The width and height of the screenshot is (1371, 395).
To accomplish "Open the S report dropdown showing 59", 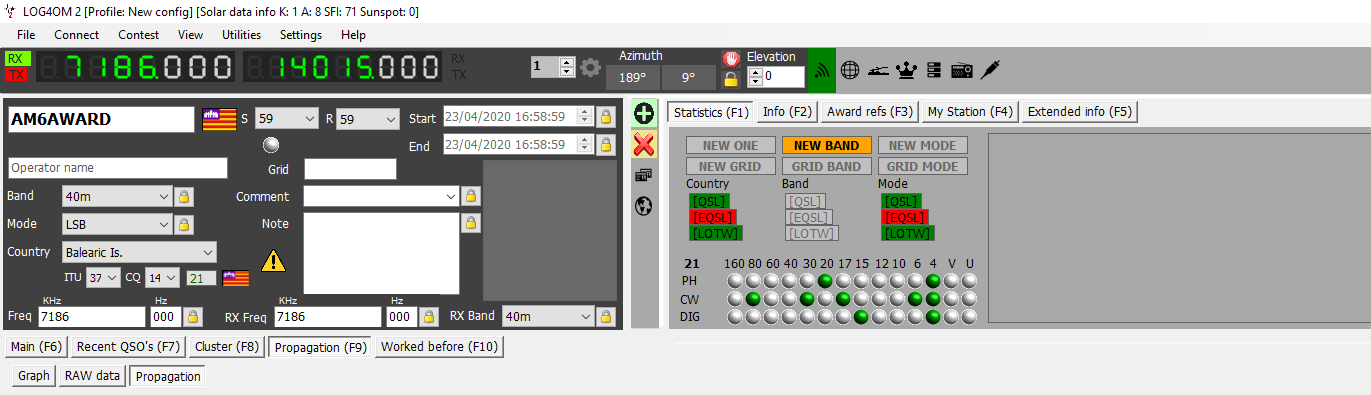I will click(x=287, y=118).
